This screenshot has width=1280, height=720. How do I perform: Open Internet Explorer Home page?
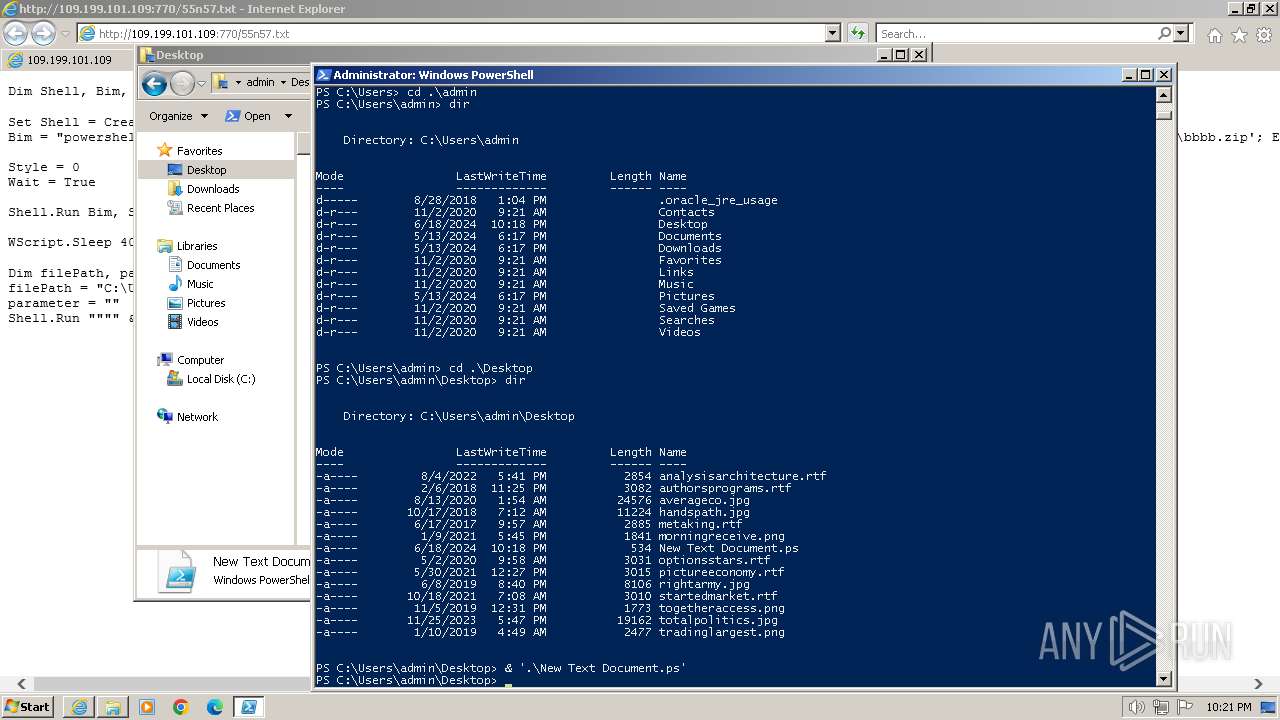(1214, 35)
